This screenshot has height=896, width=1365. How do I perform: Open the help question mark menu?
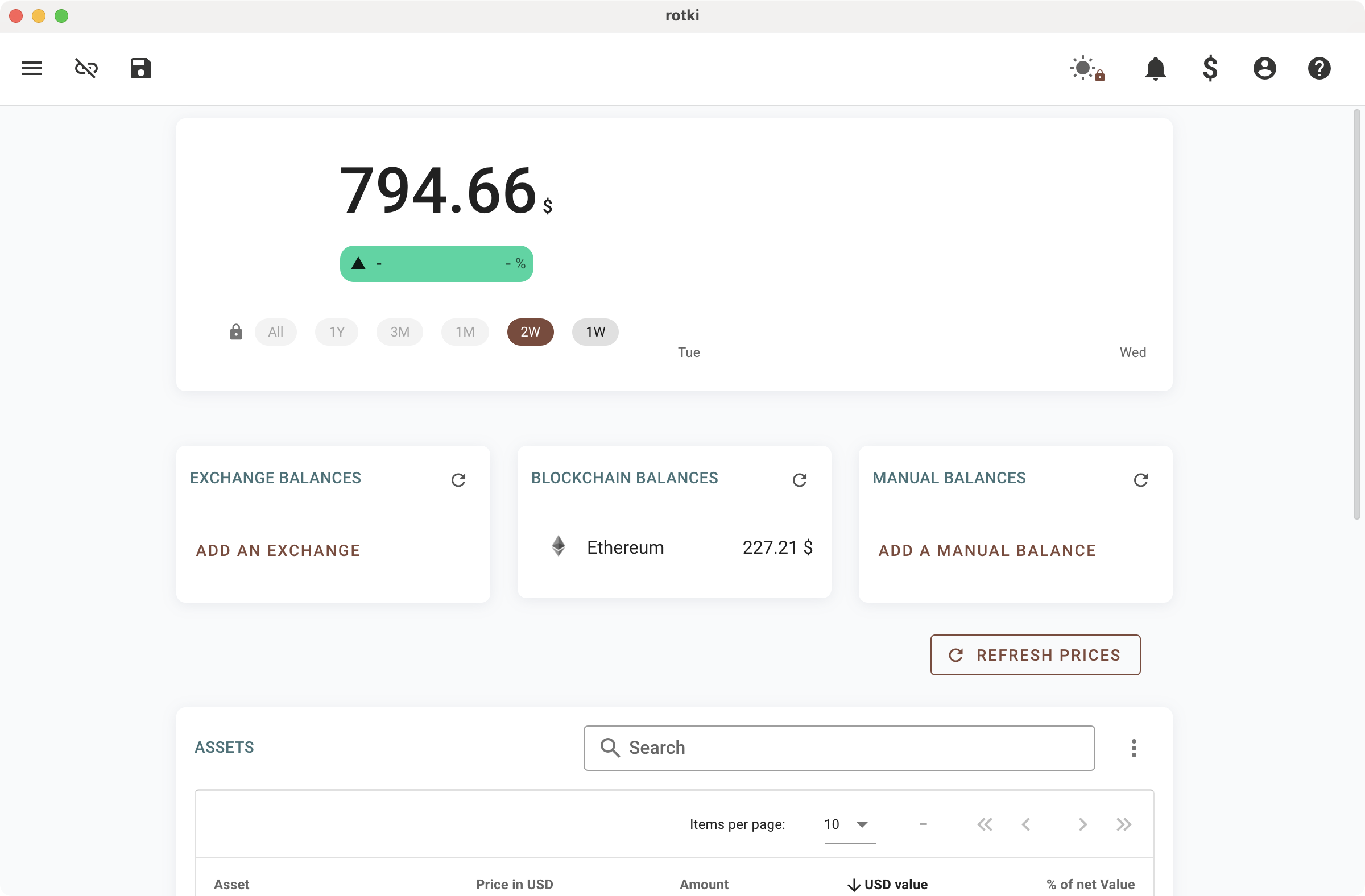tap(1319, 68)
